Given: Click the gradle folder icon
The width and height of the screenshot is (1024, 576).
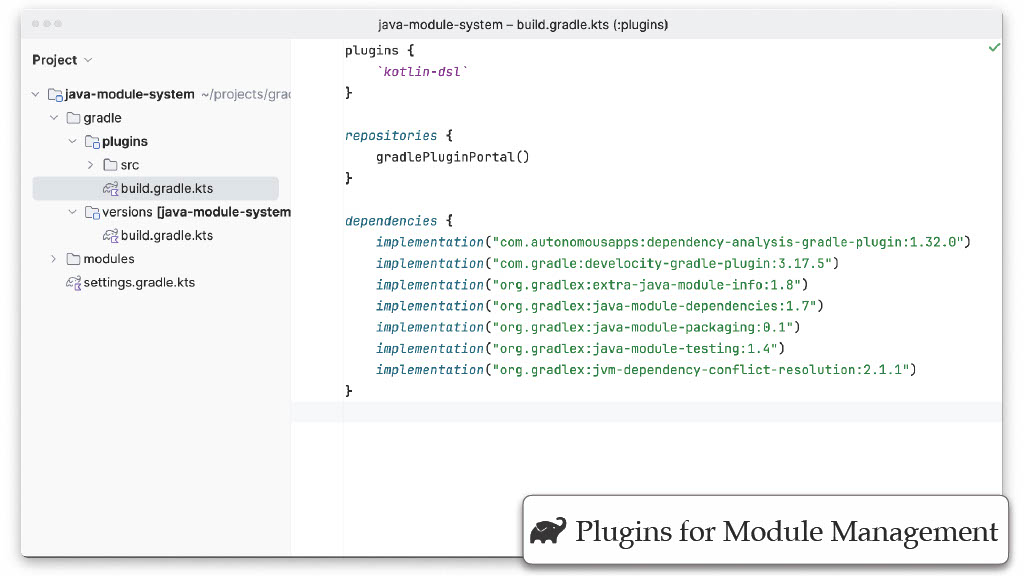Looking at the screenshot, I should [x=73, y=118].
